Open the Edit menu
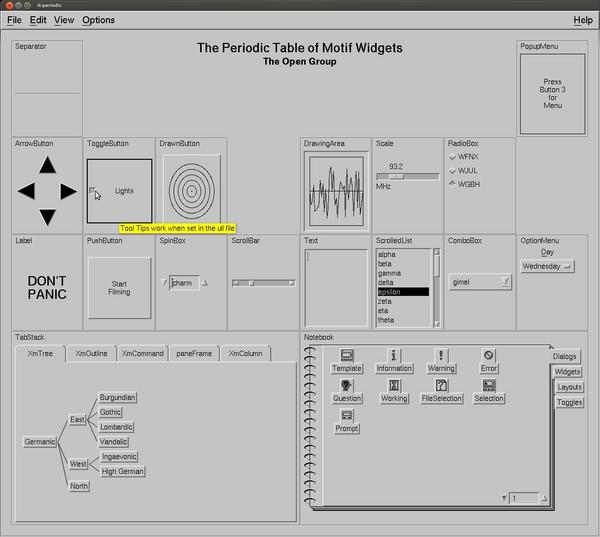Viewport: 600px width, 537px height. click(x=38, y=20)
